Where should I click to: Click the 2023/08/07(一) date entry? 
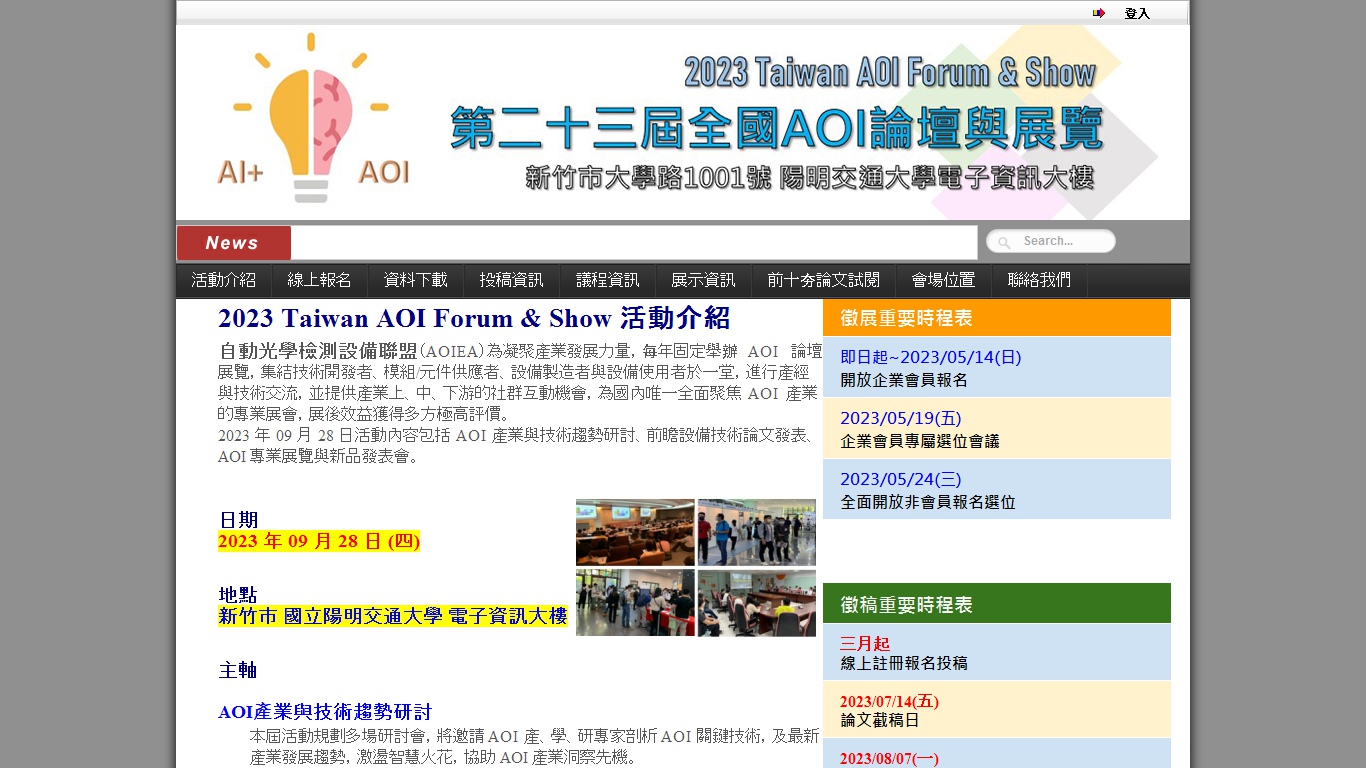click(x=889, y=758)
